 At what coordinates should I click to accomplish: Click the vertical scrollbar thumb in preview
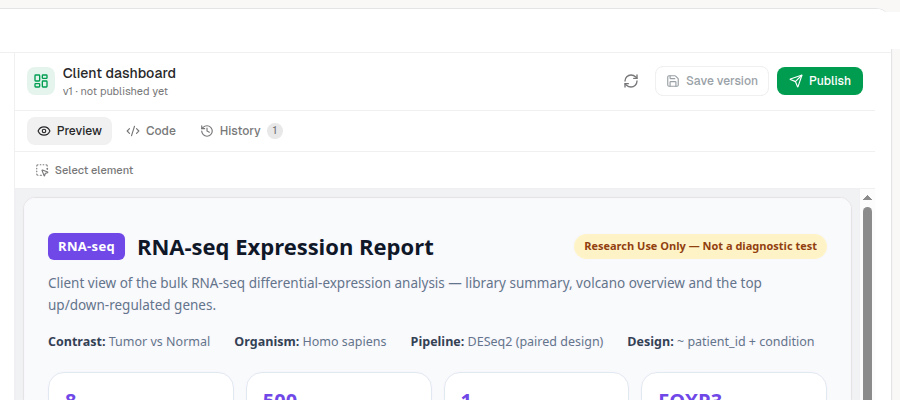[867, 303]
